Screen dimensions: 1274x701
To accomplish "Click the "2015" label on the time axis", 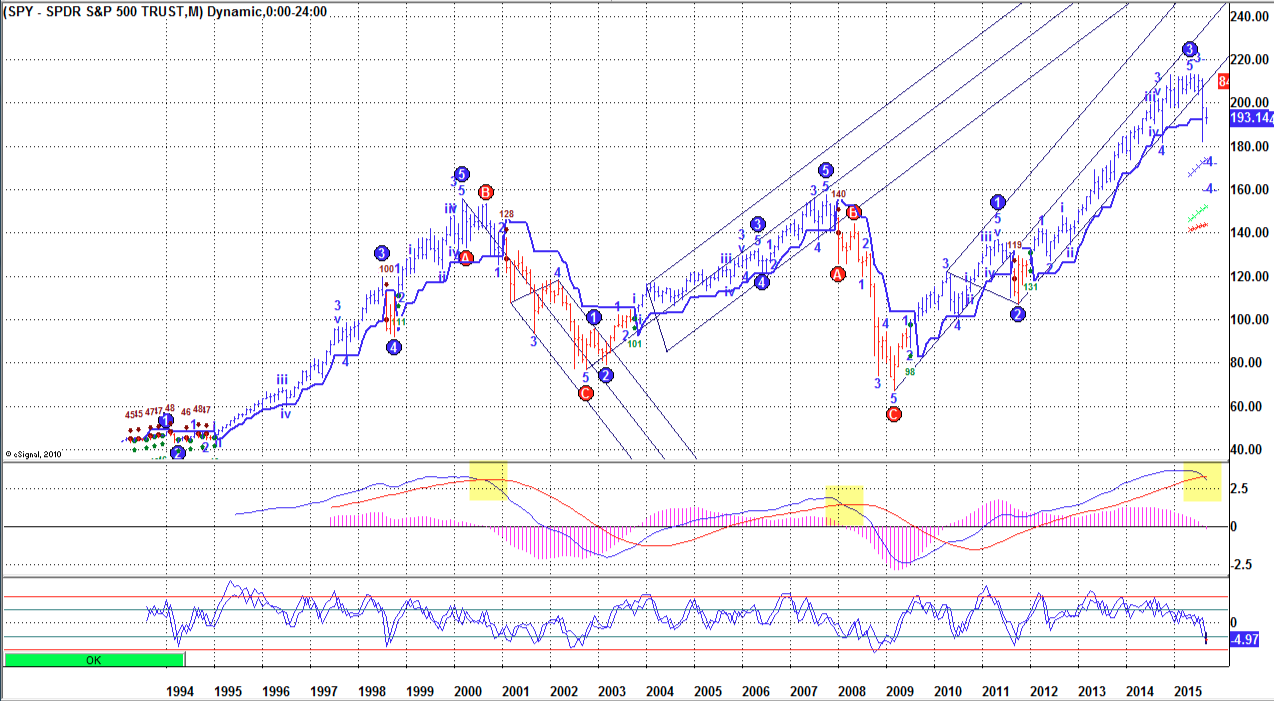I will [x=1189, y=690].
